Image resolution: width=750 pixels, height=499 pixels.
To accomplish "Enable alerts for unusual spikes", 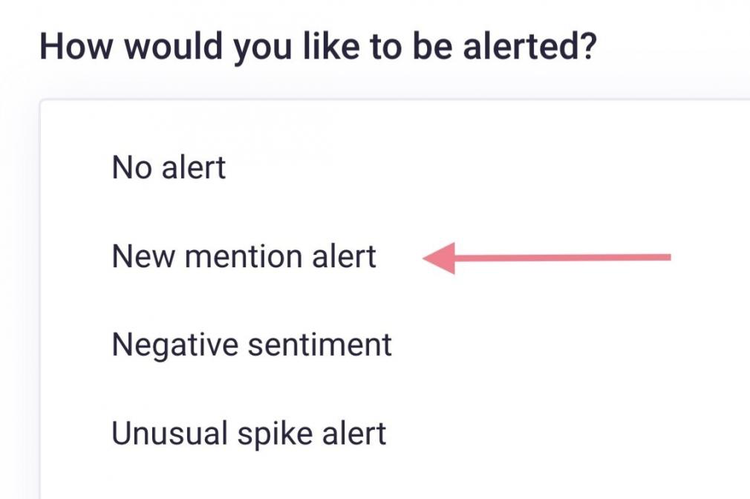I will pyautogui.click(x=249, y=434).
